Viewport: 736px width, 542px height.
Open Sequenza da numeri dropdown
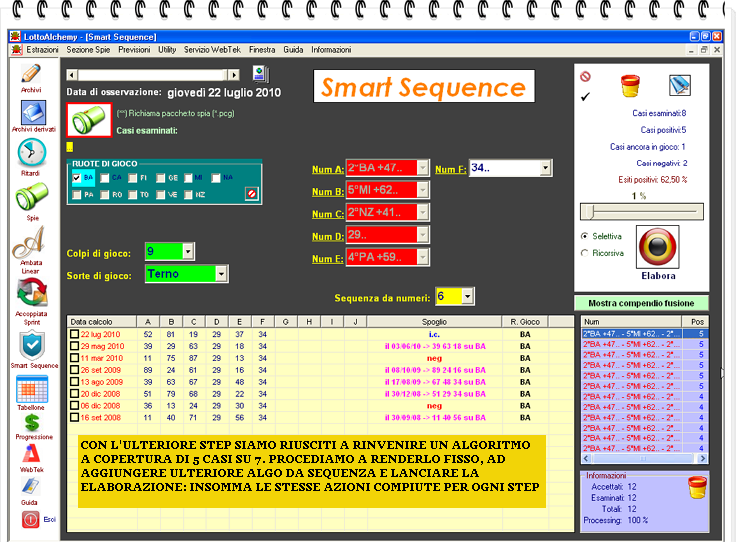467,297
